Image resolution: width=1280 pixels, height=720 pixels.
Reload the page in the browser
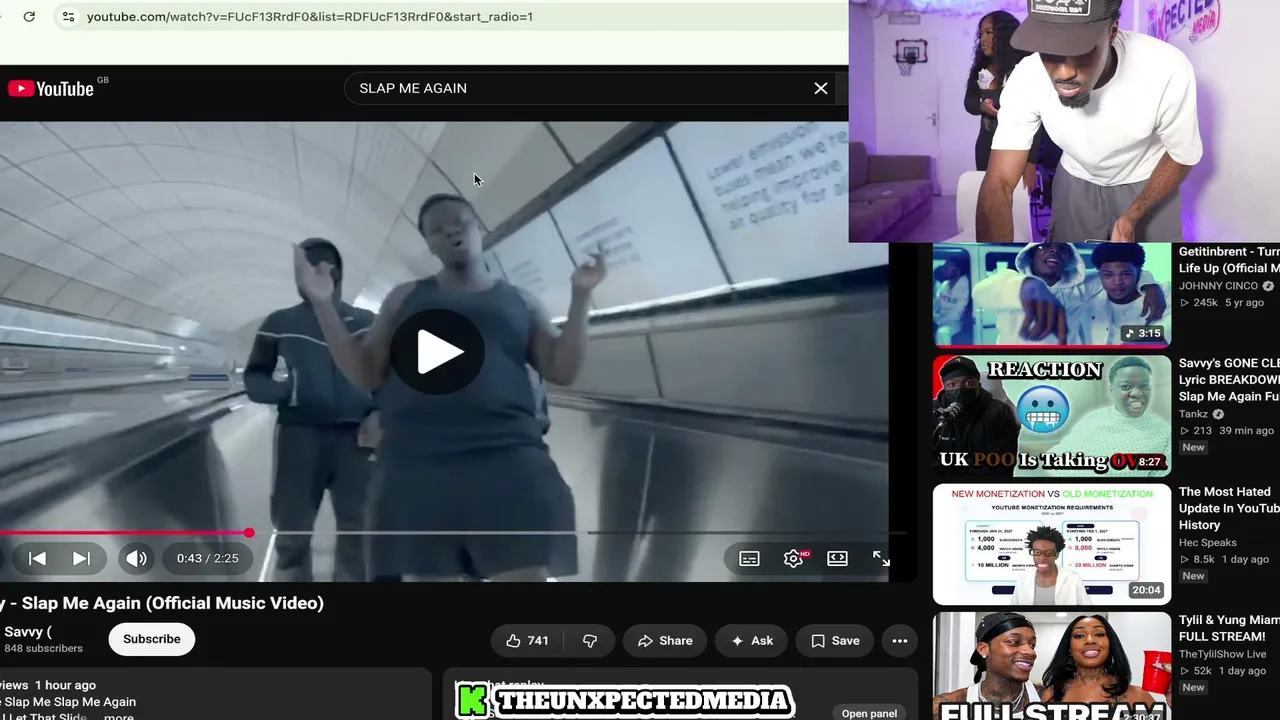pos(29,17)
